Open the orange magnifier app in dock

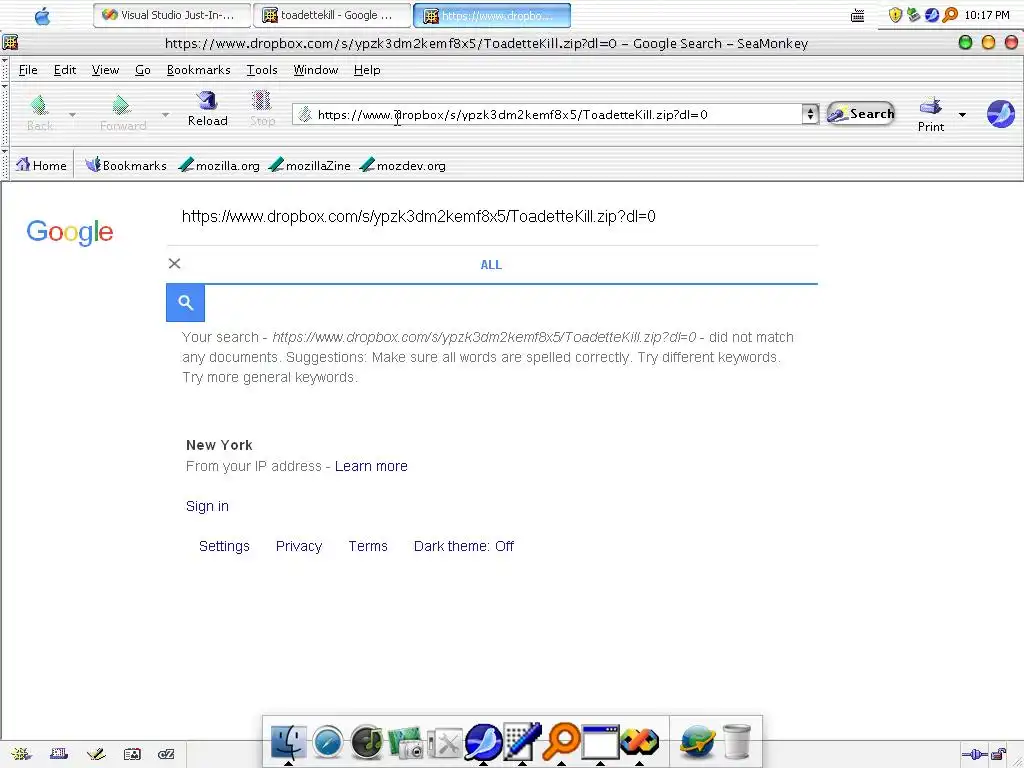click(x=561, y=741)
